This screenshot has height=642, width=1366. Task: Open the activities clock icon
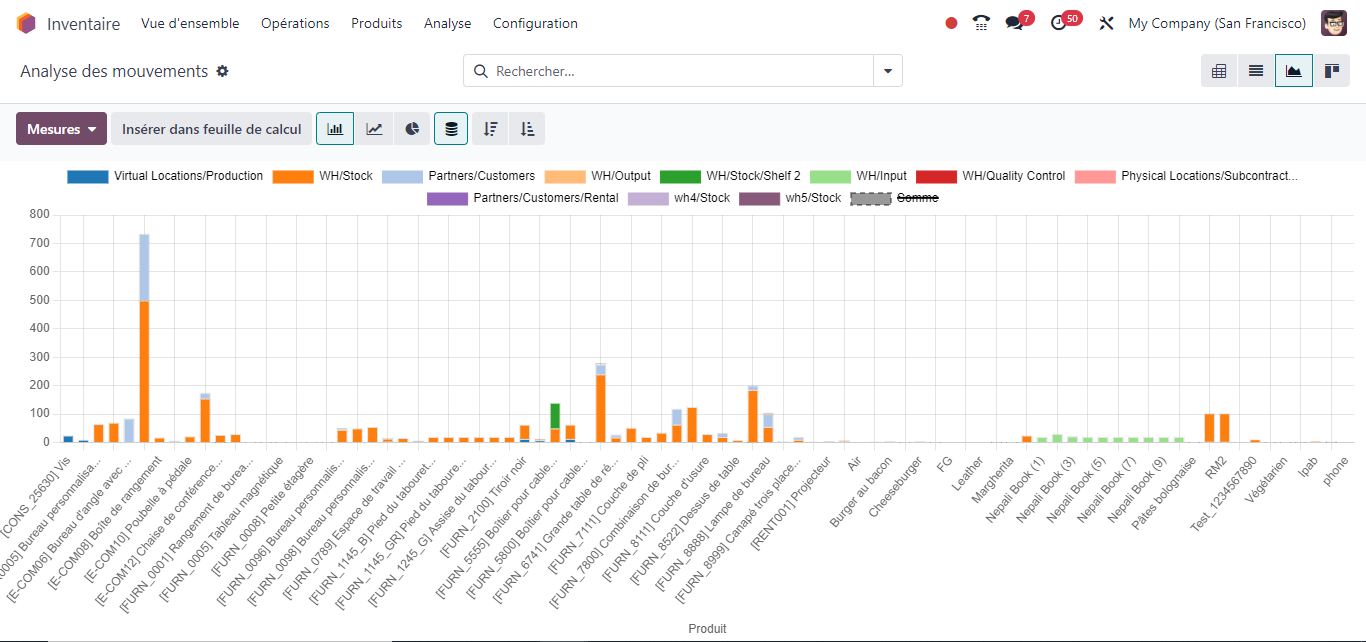tap(1059, 23)
